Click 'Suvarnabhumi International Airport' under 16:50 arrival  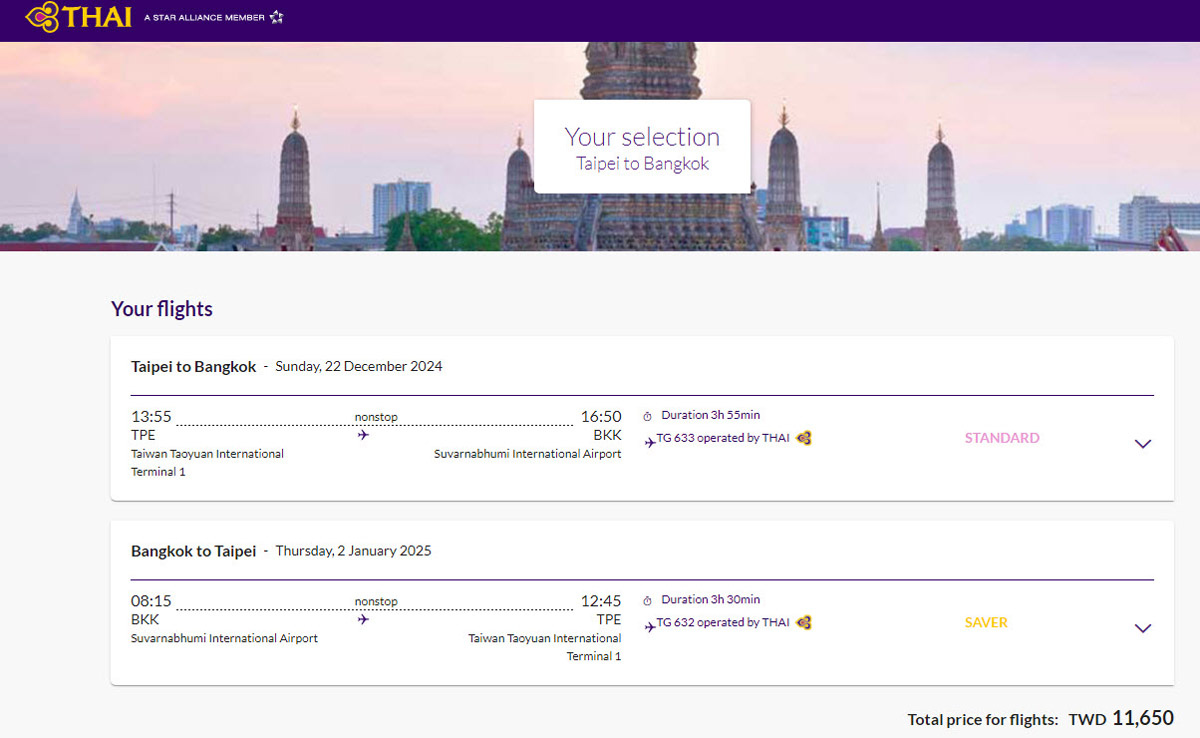pyautogui.click(x=527, y=454)
